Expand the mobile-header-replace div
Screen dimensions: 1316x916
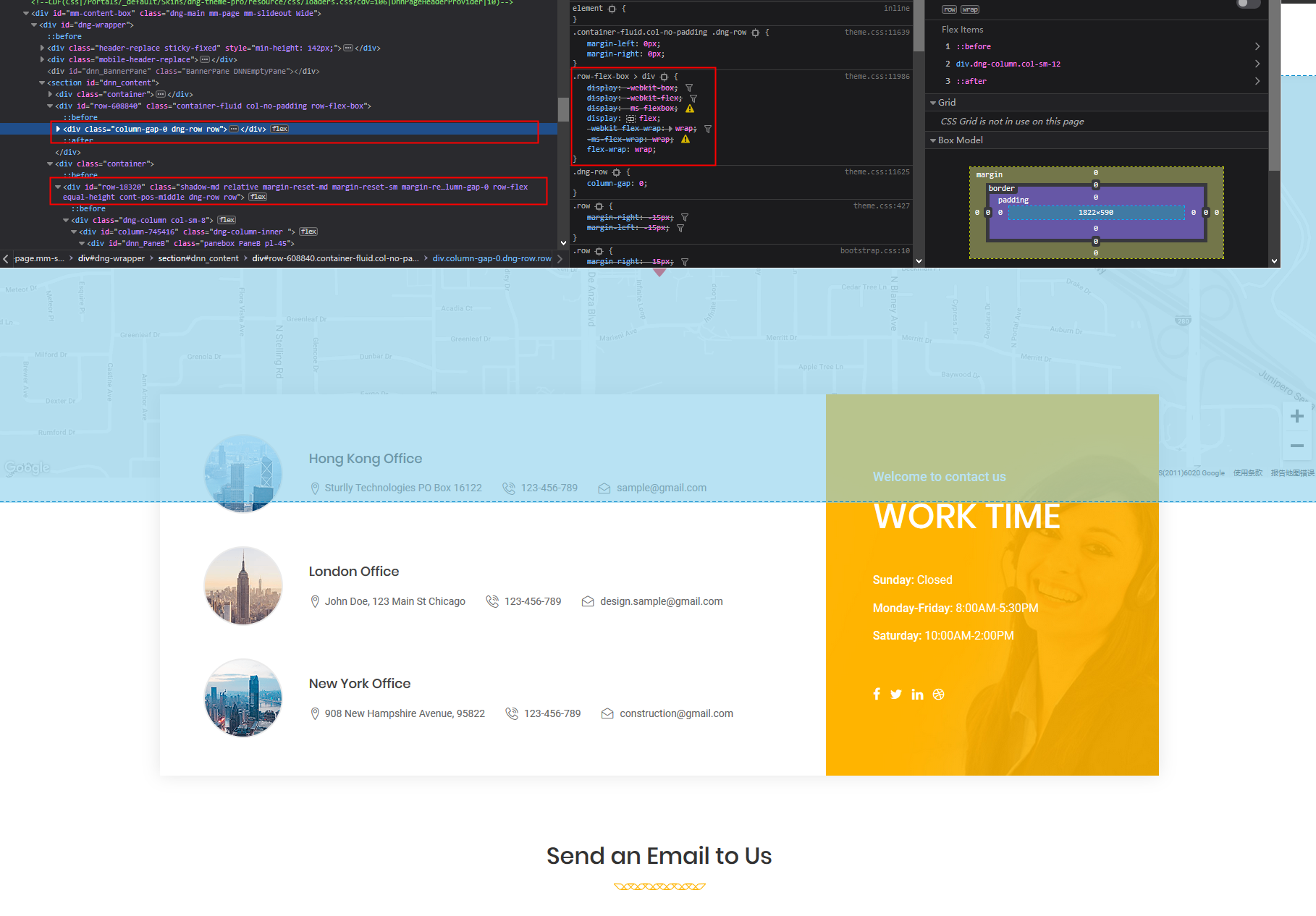pyautogui.click(x=42, y=59)
